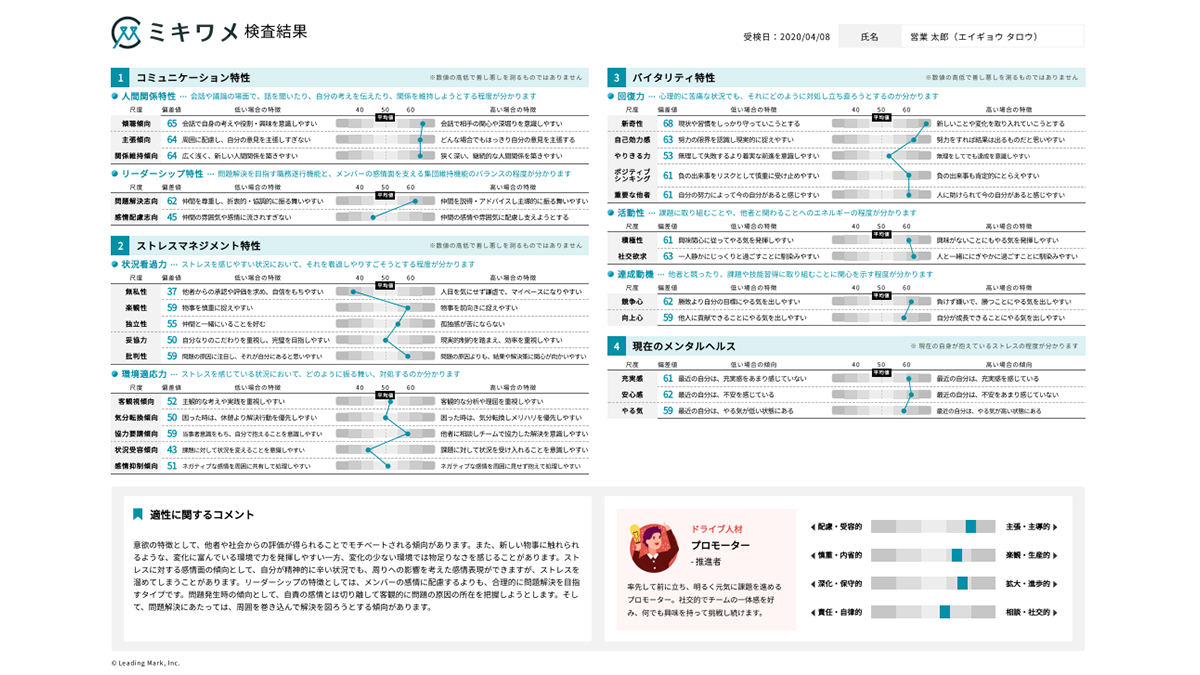Click the 状況受容傾向 score value 43

coord(172,450)
